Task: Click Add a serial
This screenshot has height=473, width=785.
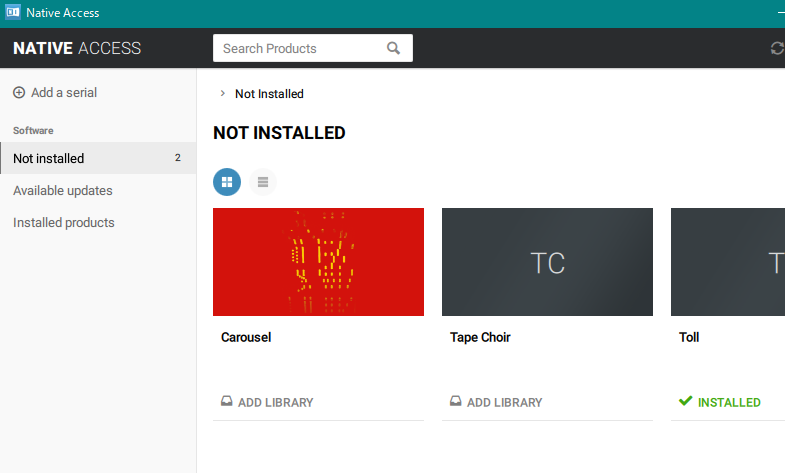Action: tap(55, 93)
